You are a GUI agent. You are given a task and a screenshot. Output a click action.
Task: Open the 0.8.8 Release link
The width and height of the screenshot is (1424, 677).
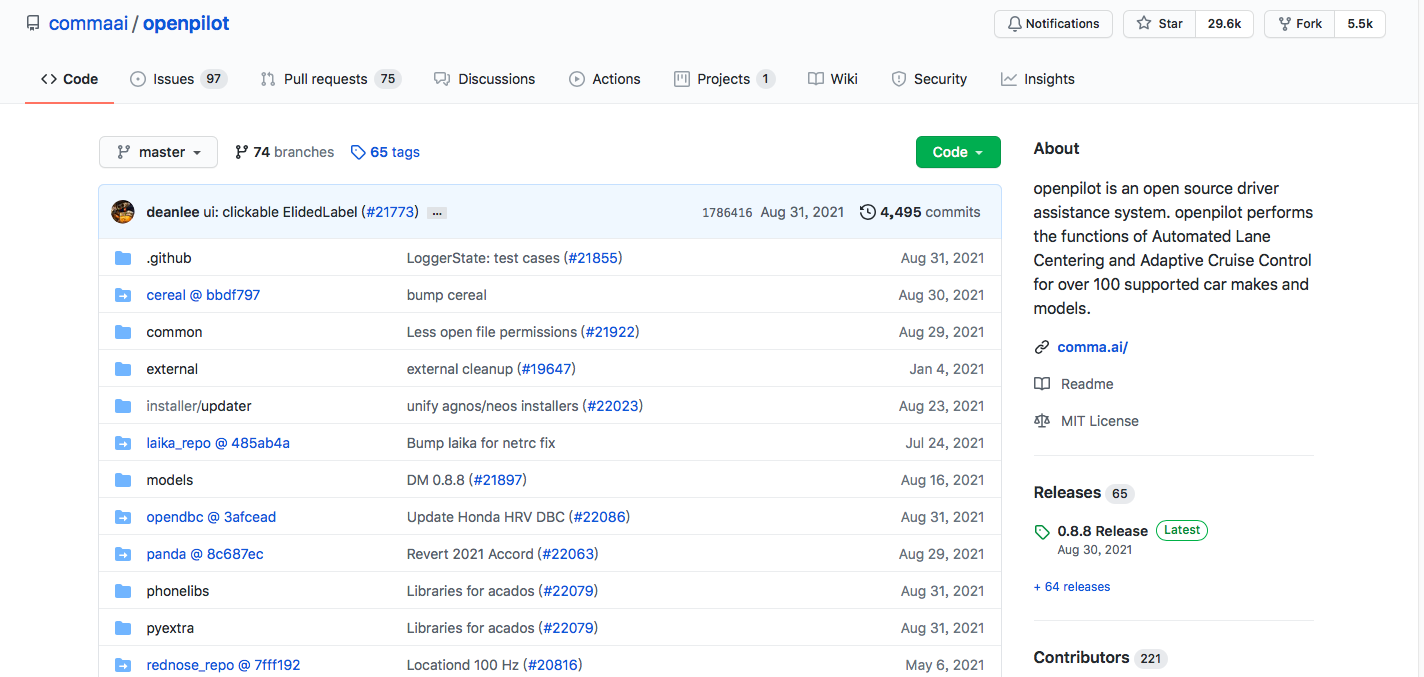pos(1102,531)
